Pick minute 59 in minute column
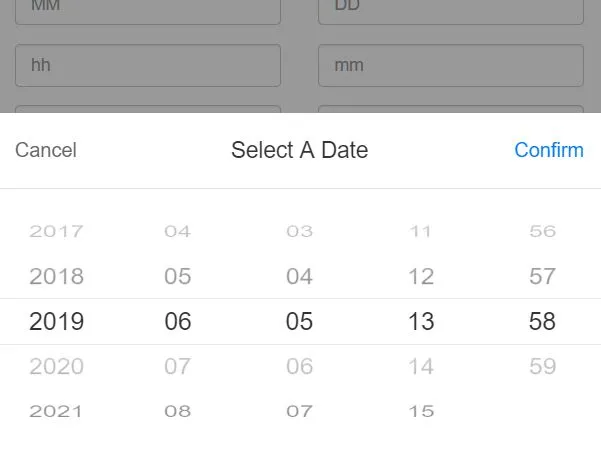Image resolution: width=601 pixels, height=450 pixels. tap(542, 366)
